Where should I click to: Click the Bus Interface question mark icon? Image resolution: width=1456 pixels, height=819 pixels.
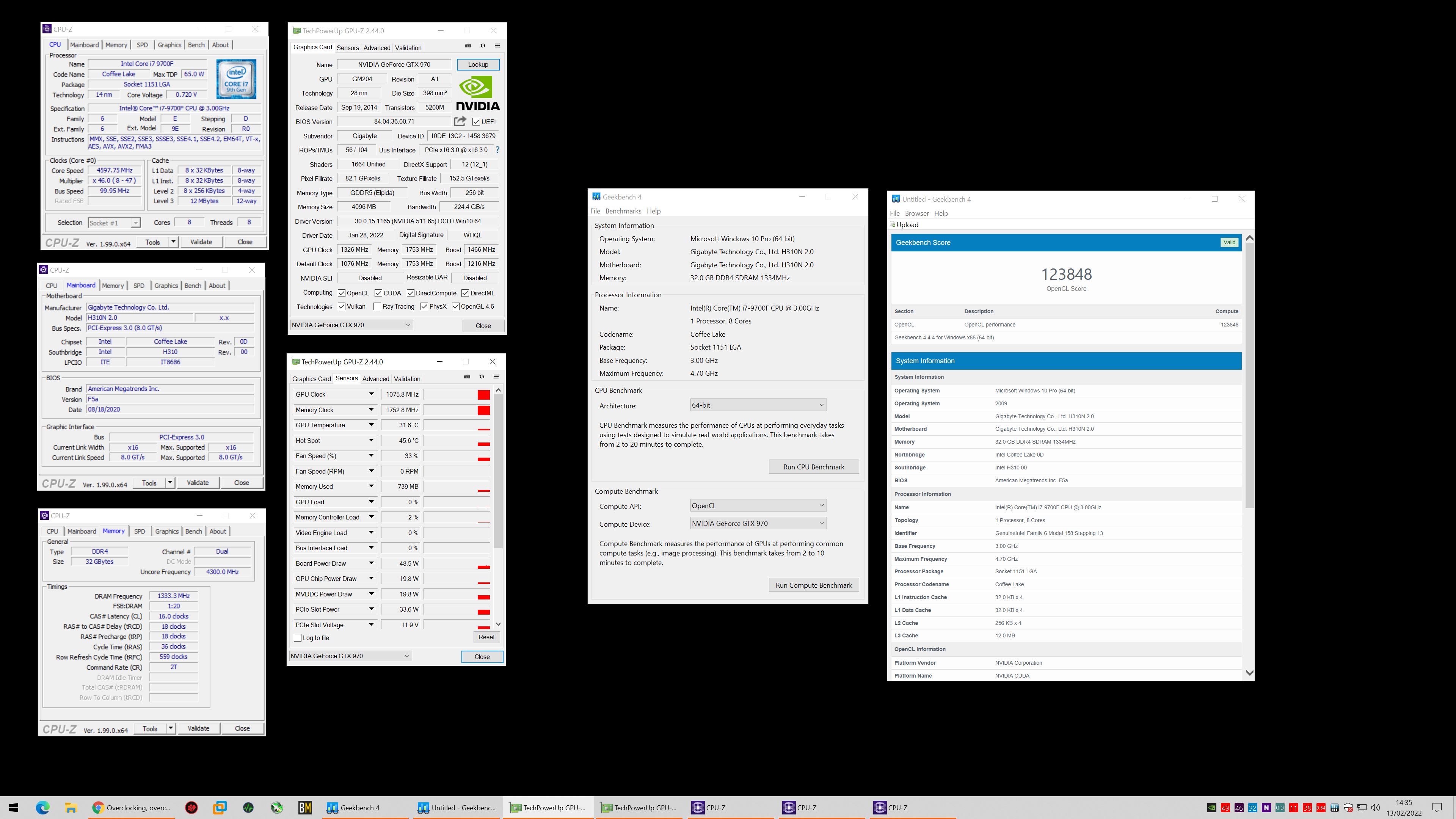pos(497,150)
